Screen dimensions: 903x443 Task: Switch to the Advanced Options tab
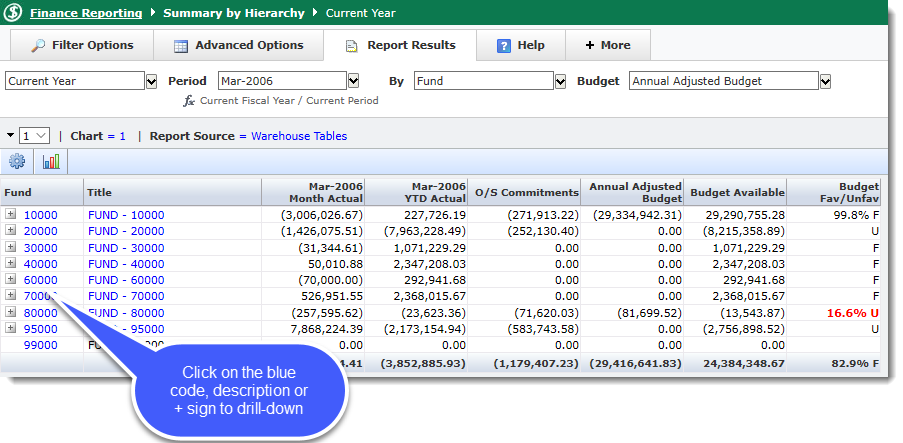pos(238,45)
